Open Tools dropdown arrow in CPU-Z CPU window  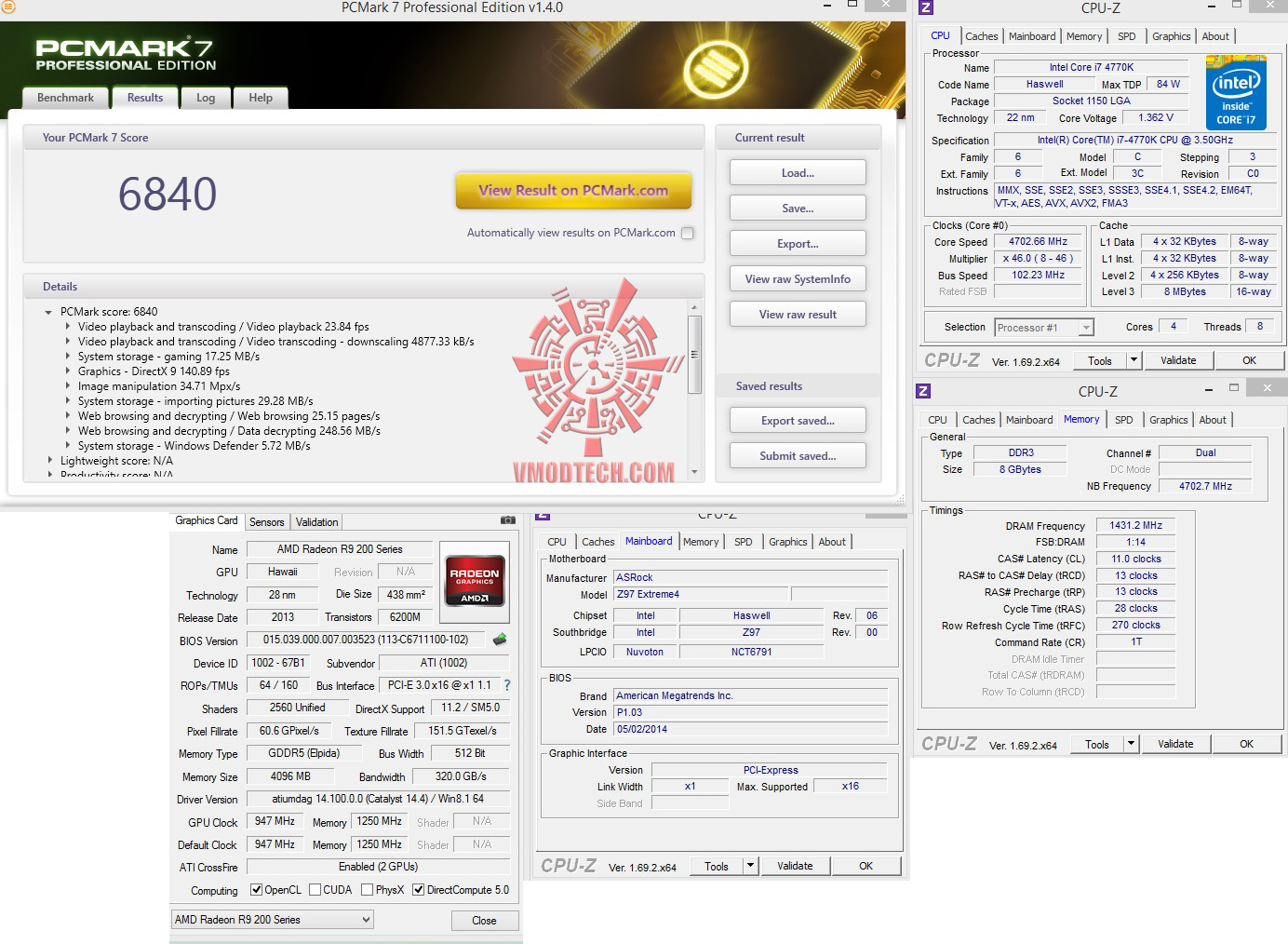(1134, 360)
